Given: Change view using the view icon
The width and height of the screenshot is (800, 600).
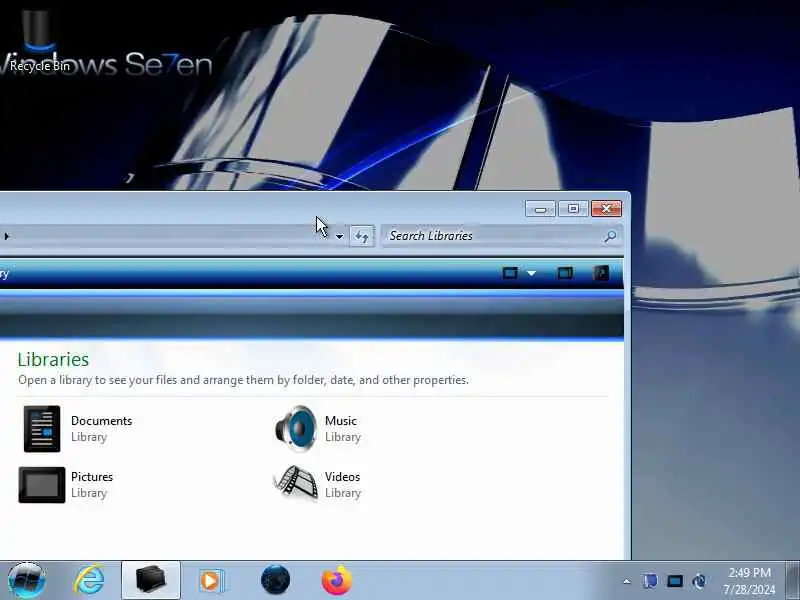Looking at the screenshot, I should coord(510,273).
